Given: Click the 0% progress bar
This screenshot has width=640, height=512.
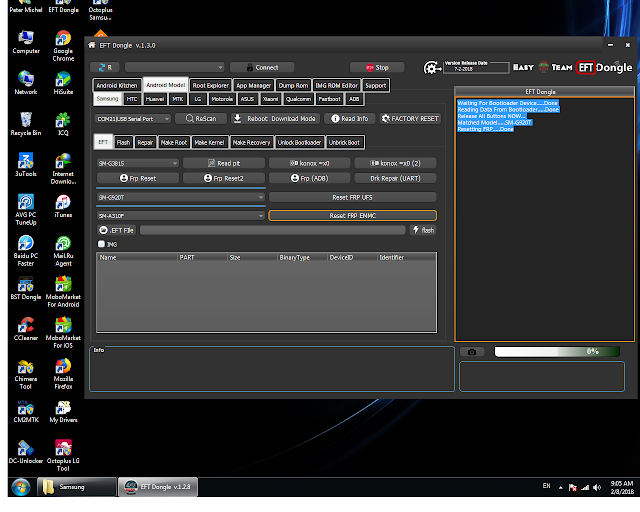Looking at the screenshot, I should (x=557, y=352).
